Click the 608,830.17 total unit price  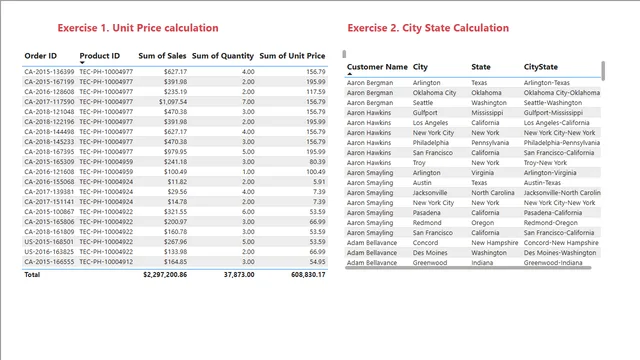(308, 275)
